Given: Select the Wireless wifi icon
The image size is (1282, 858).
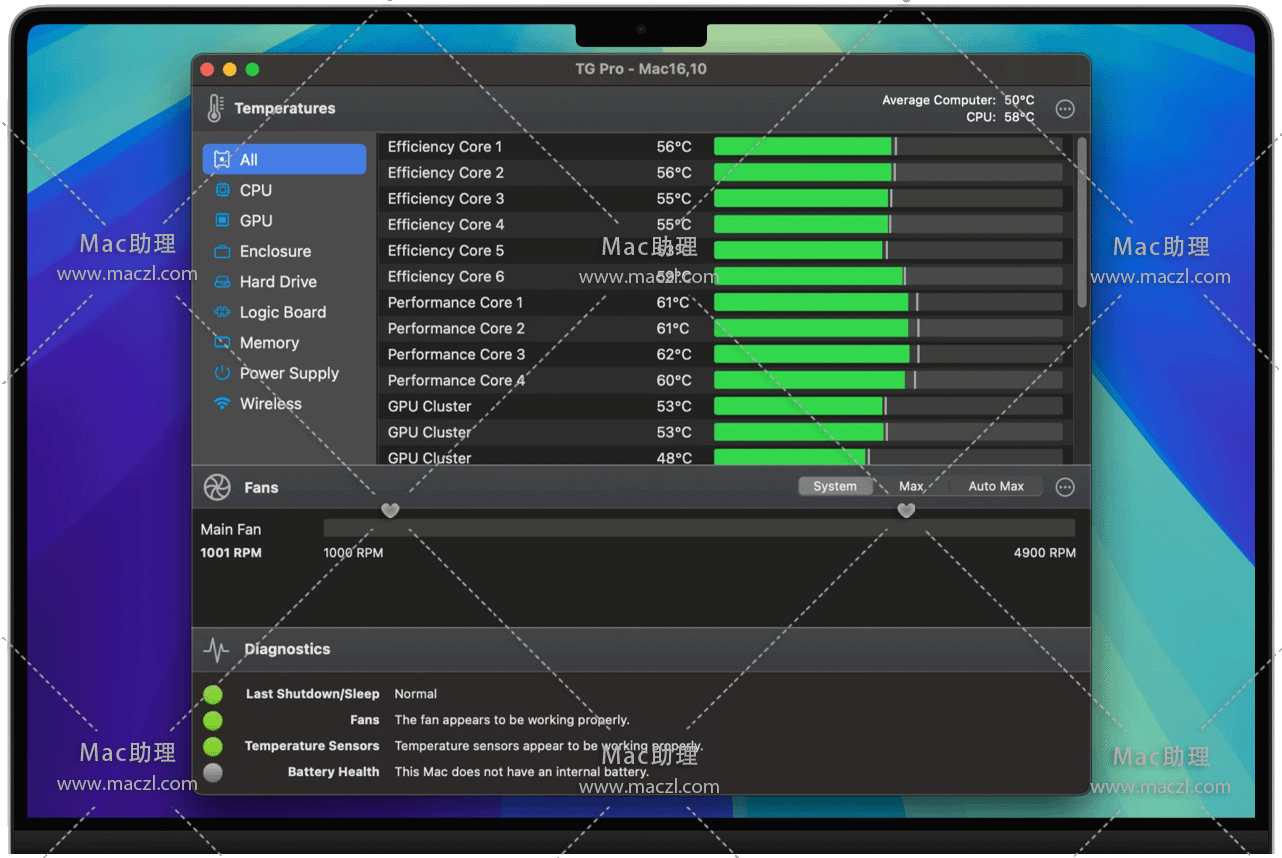Looking at the screenshot, I should [222, 404].
